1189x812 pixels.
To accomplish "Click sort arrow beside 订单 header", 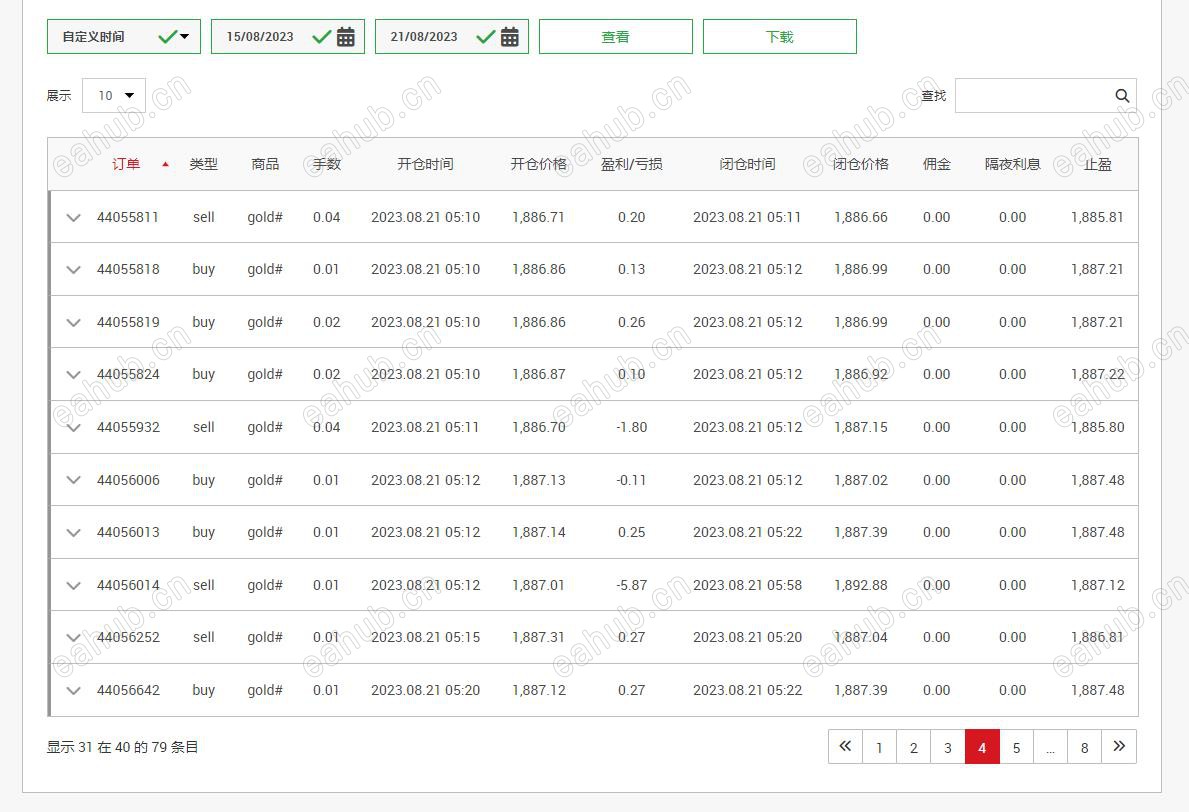I will [x=165, y=165].
